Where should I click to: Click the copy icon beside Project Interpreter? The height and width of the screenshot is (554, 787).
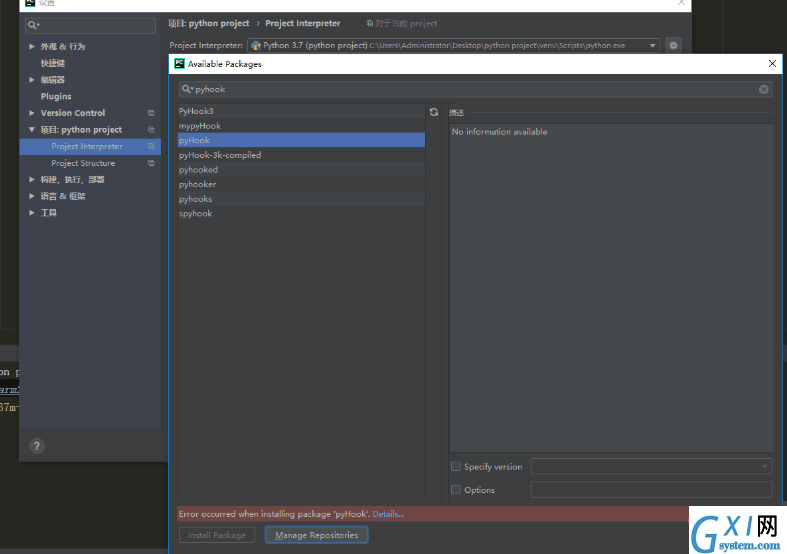click(151, 146)
